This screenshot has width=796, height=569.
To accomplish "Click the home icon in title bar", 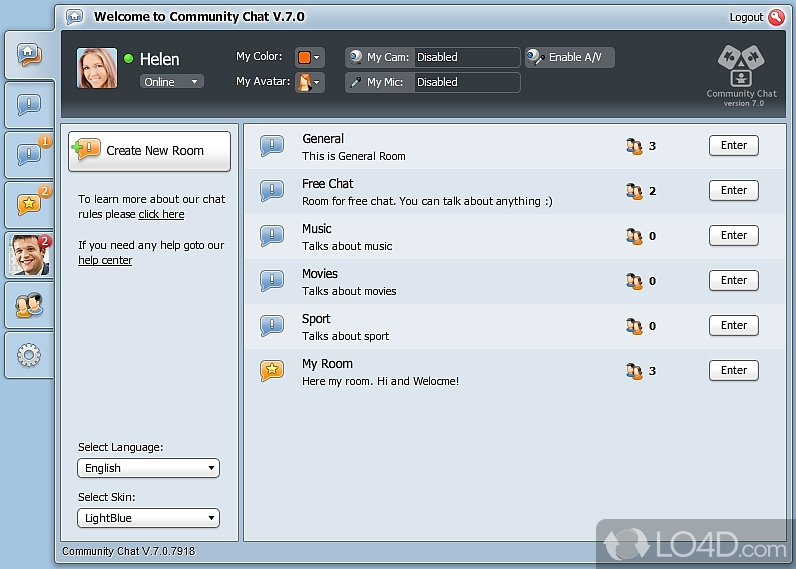I will pyautogui.click(x=75, y=16).
